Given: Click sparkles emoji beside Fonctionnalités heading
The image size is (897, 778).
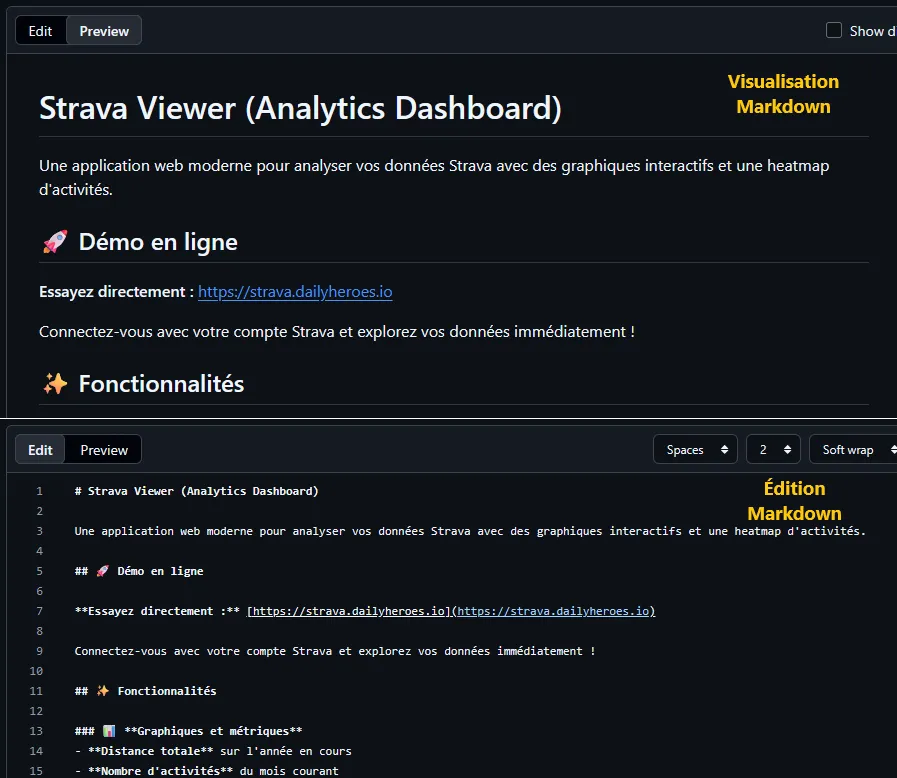Looking at the screenshot, I should point(55,384).
